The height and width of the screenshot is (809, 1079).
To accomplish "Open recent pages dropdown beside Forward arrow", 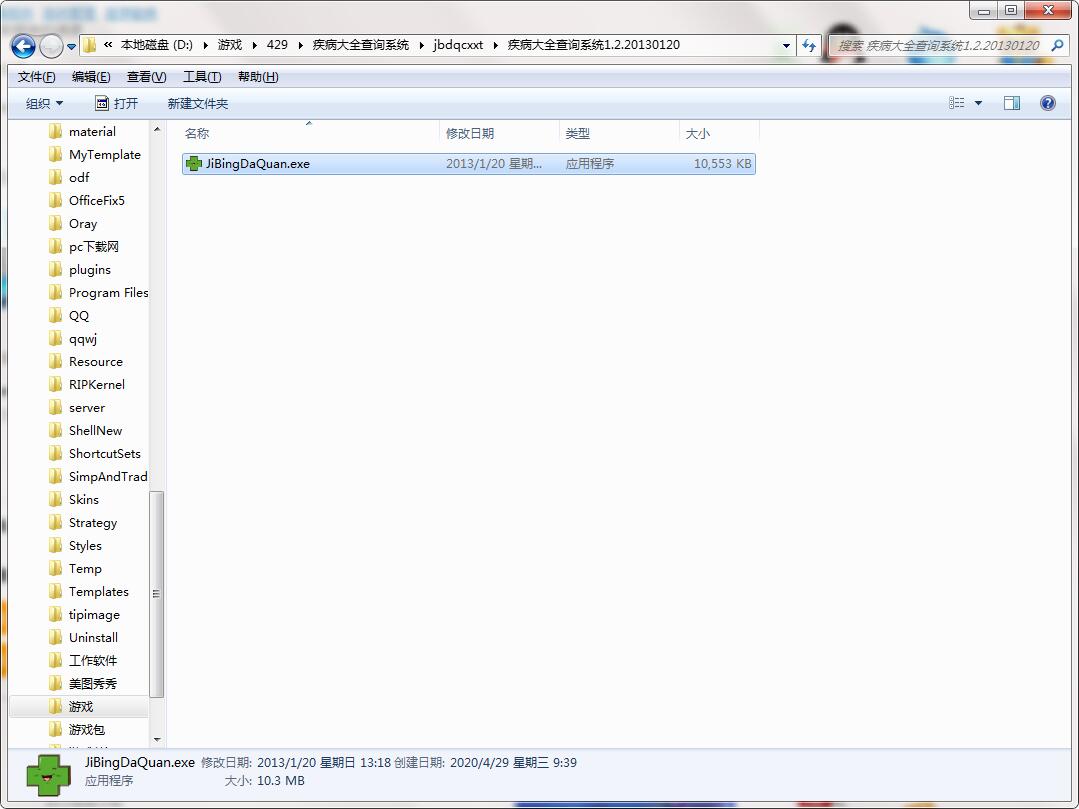I will tap(71, 47).
